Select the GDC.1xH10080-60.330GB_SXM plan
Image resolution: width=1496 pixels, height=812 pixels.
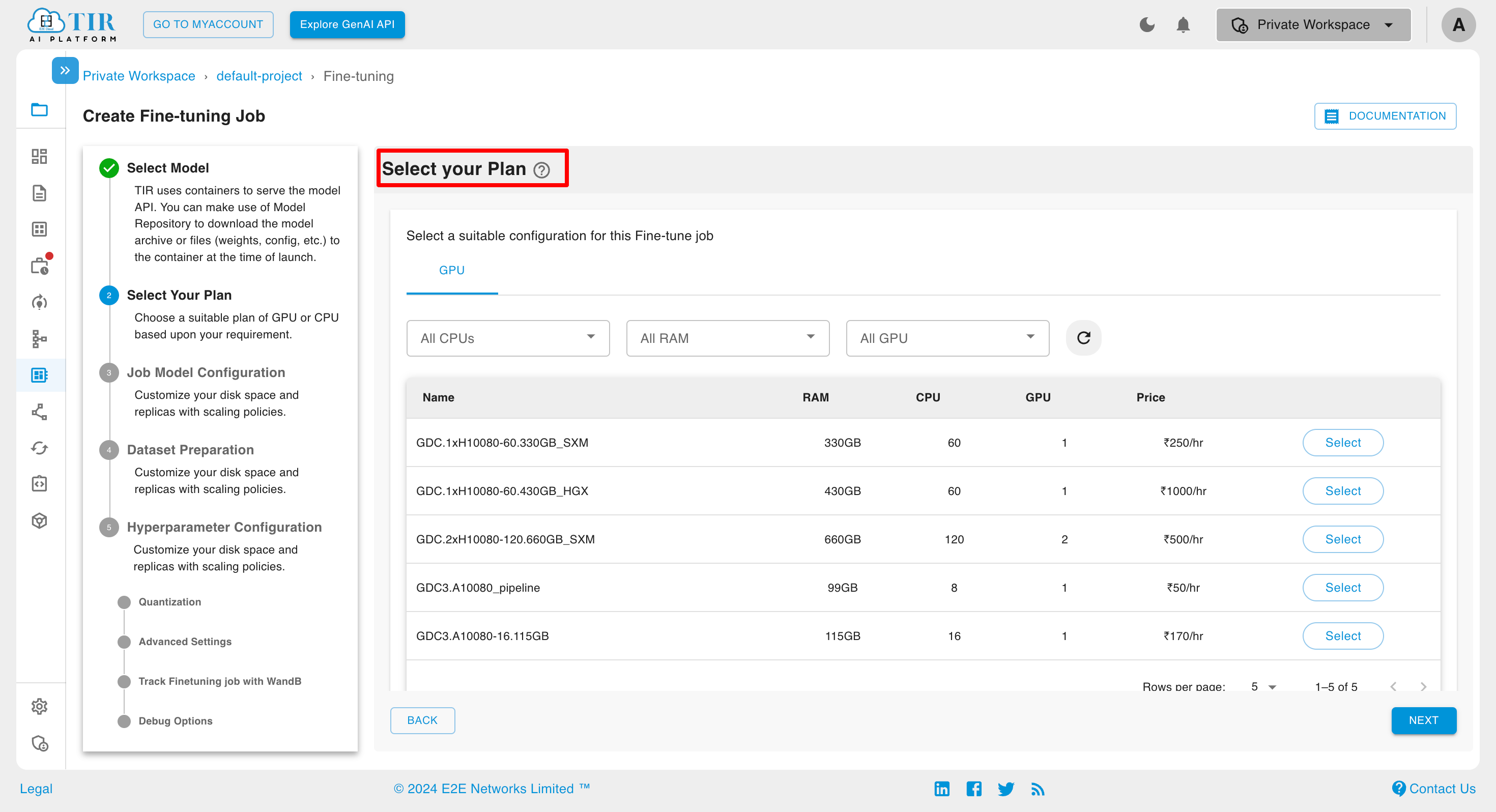point(1343,443)
